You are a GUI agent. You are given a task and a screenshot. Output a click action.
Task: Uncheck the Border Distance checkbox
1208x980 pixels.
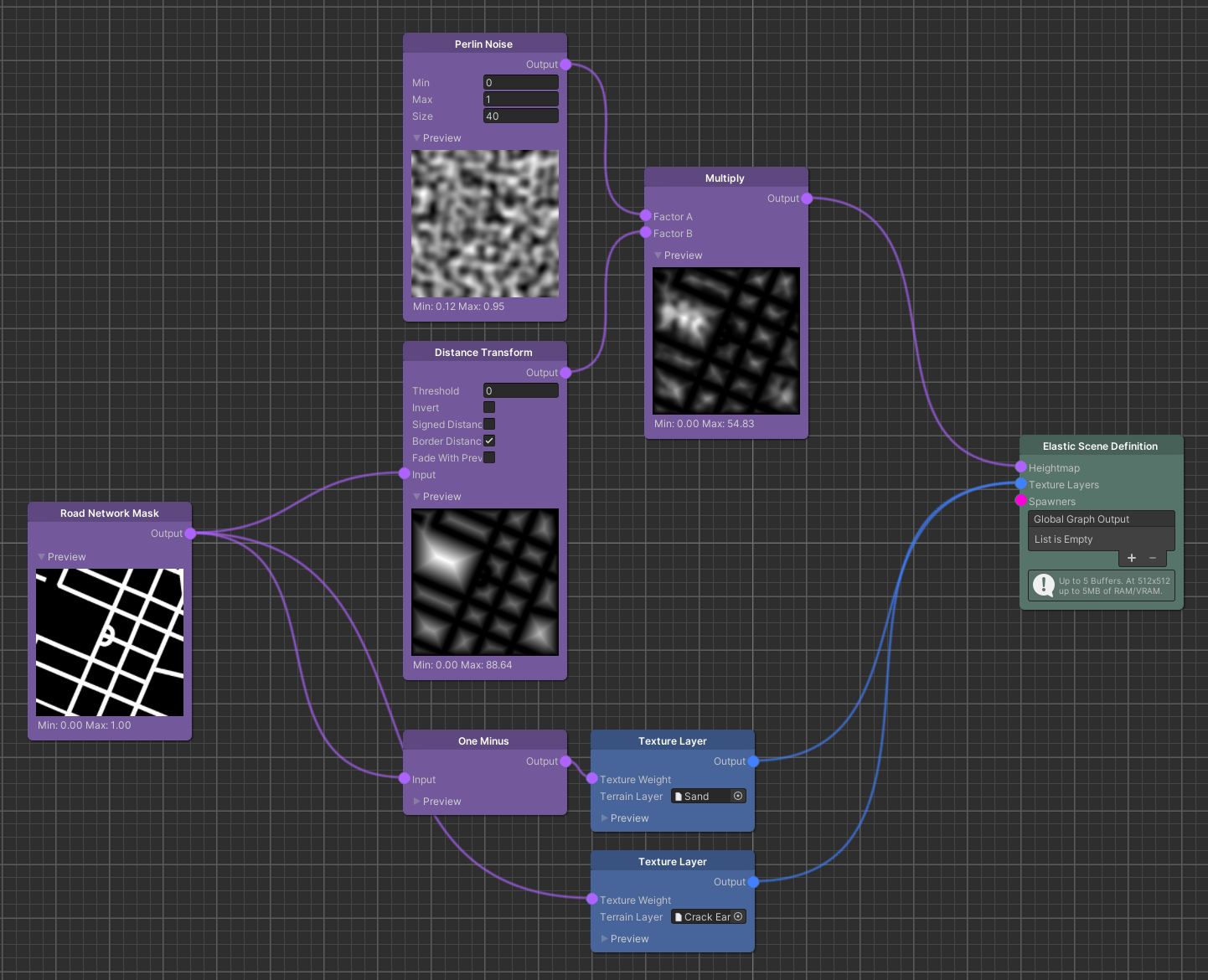[489, 441]
